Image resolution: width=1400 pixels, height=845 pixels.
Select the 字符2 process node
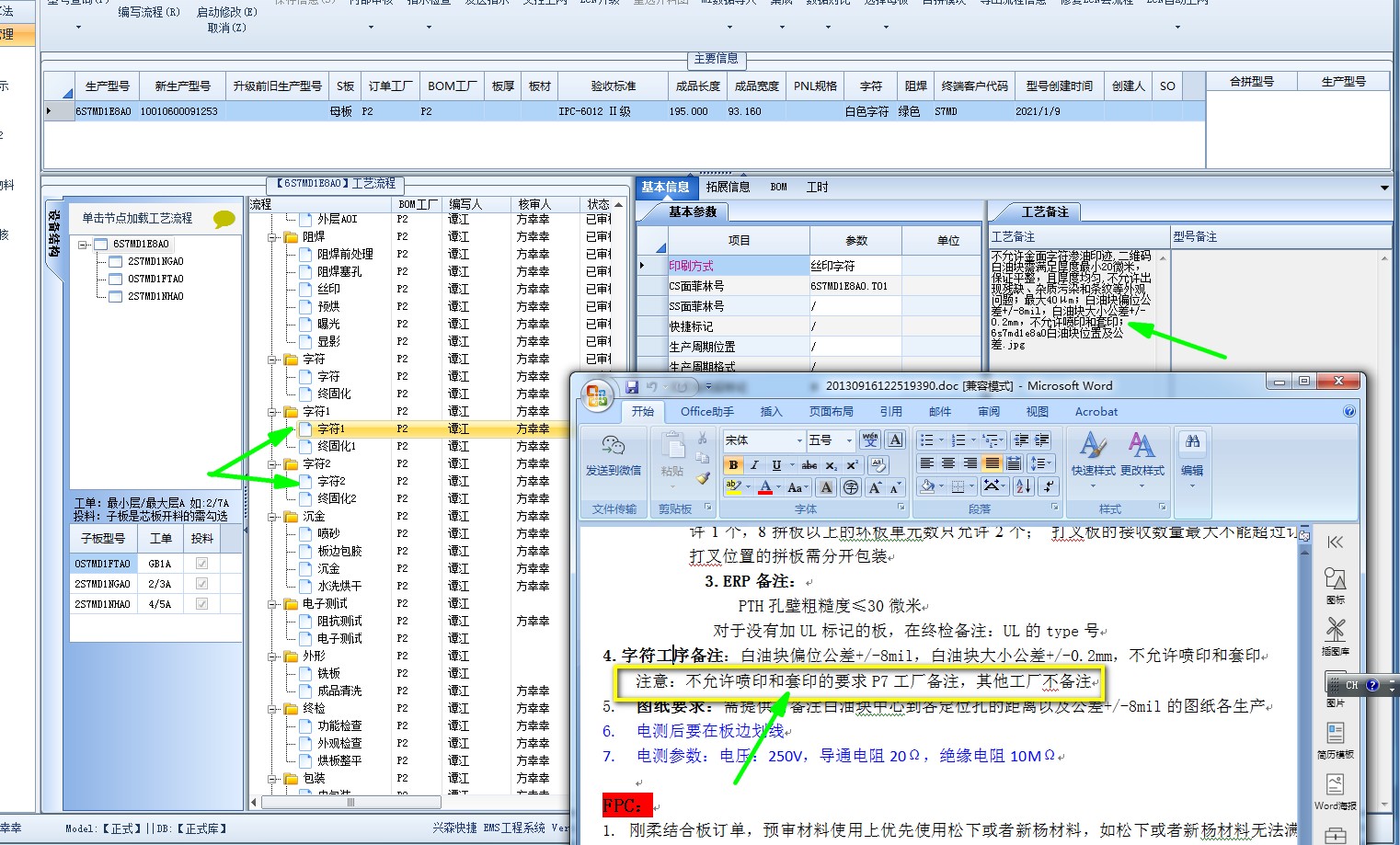tap(331, 481)
